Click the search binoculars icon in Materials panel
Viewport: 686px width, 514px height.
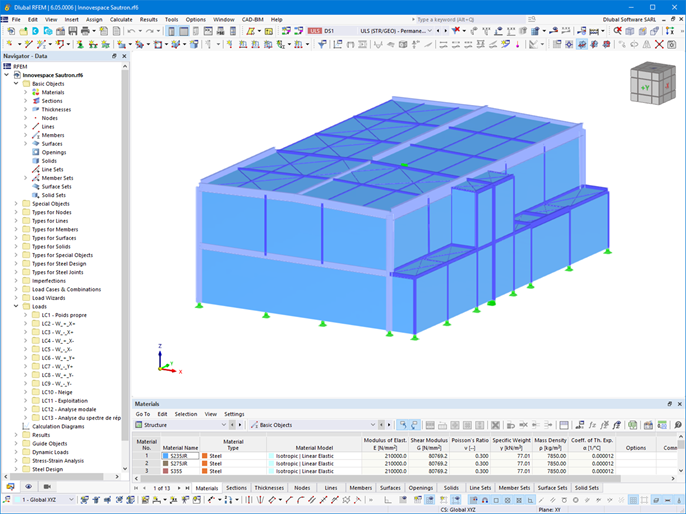coord(678,425)
